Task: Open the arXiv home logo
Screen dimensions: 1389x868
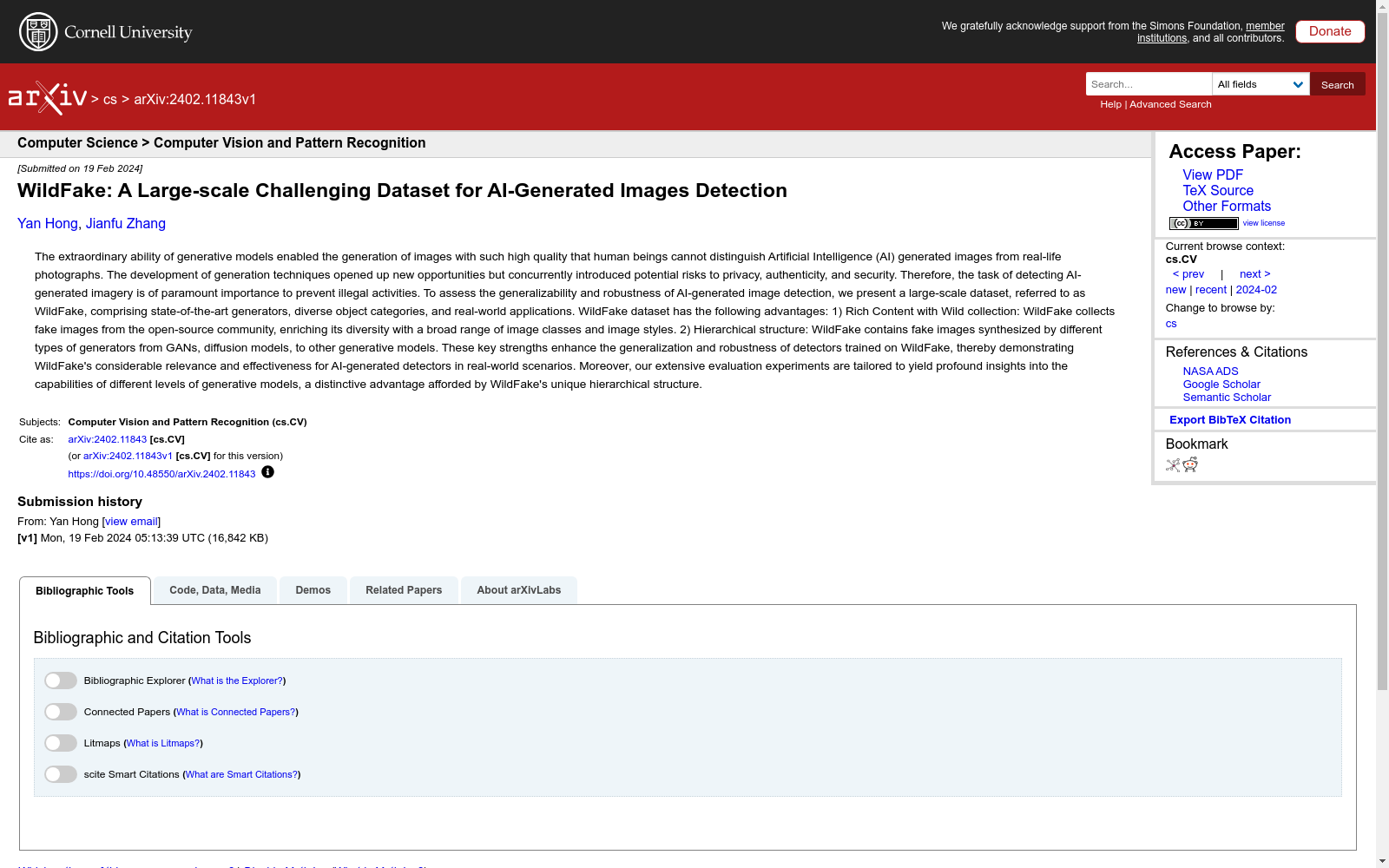Action: (48, 98)
